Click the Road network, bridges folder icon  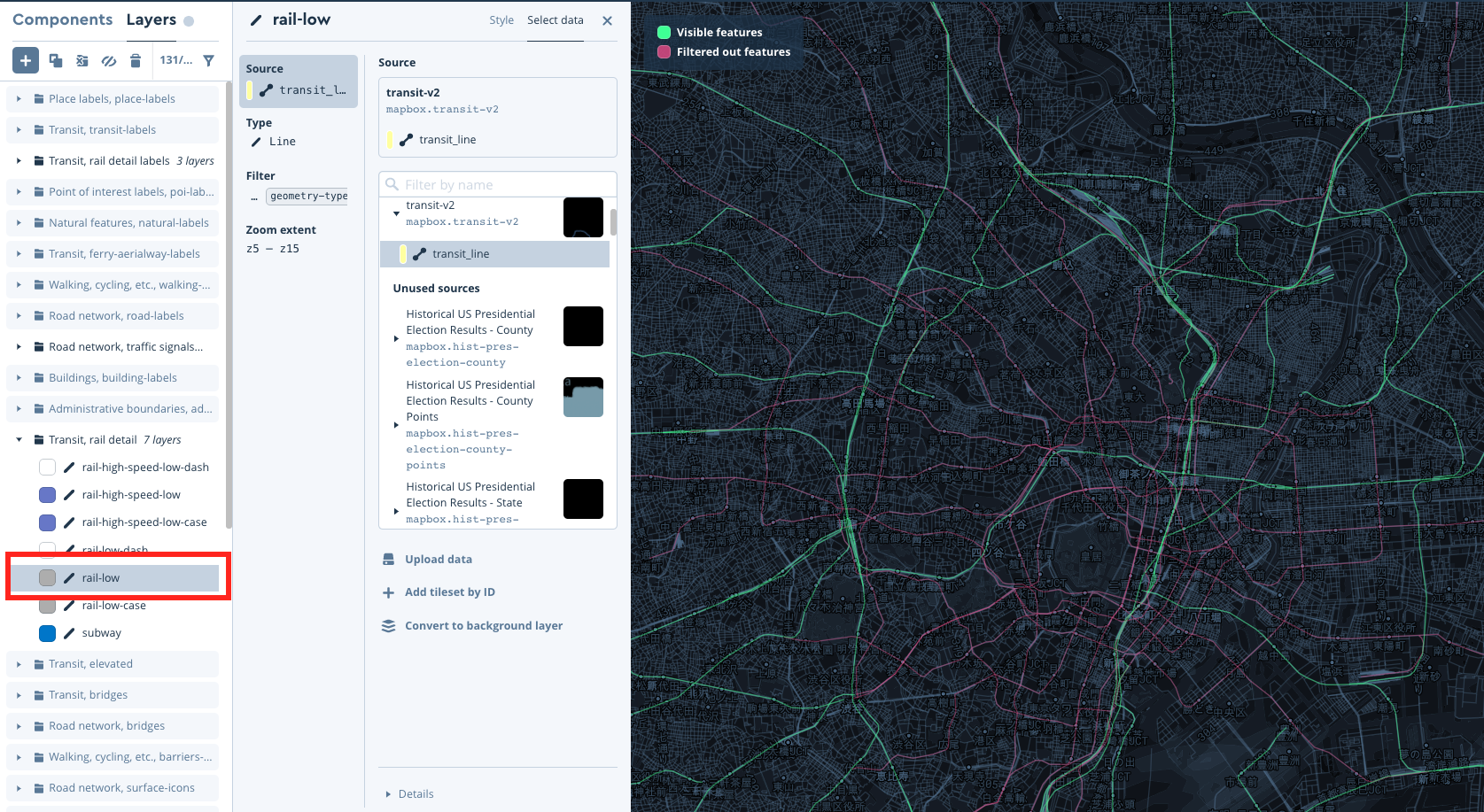click(x=39, y=726)
